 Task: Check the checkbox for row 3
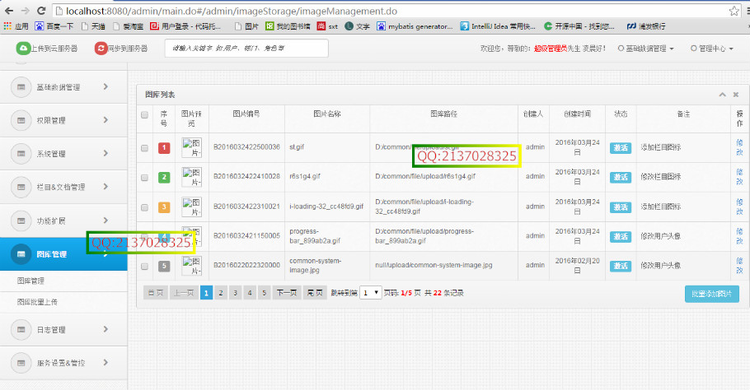pyautogui.click(x=144, y=207)
